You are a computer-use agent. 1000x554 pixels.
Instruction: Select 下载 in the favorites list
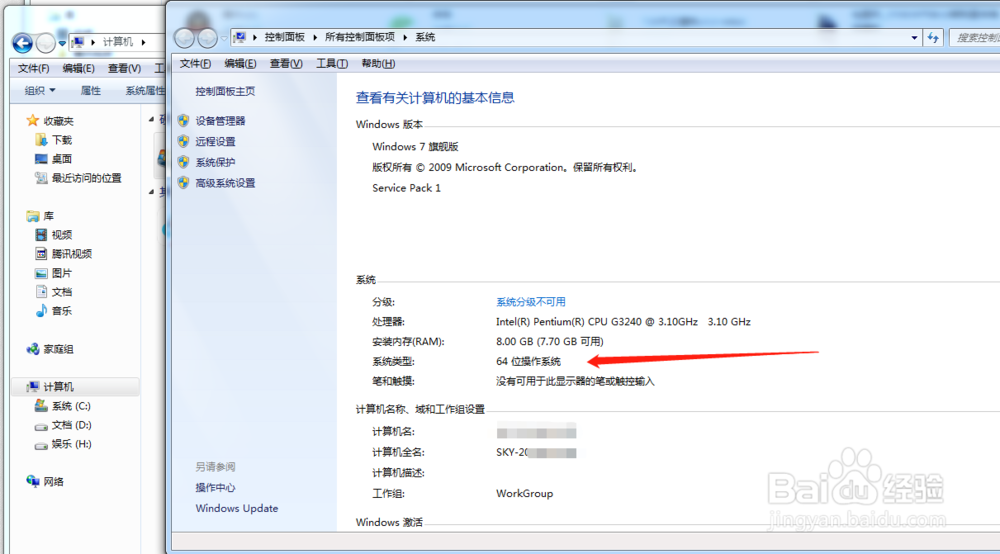(62, 140)
